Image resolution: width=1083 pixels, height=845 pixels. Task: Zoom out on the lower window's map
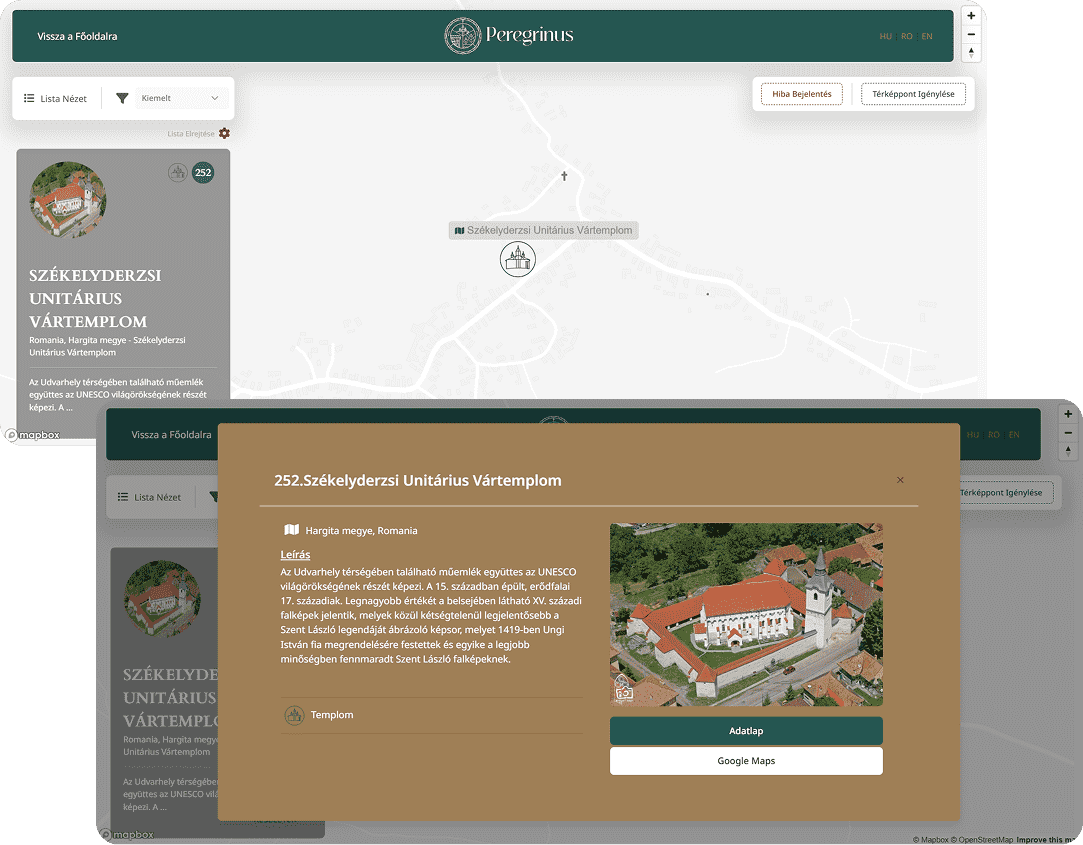pyautogui.click(x=1068, y=433)
